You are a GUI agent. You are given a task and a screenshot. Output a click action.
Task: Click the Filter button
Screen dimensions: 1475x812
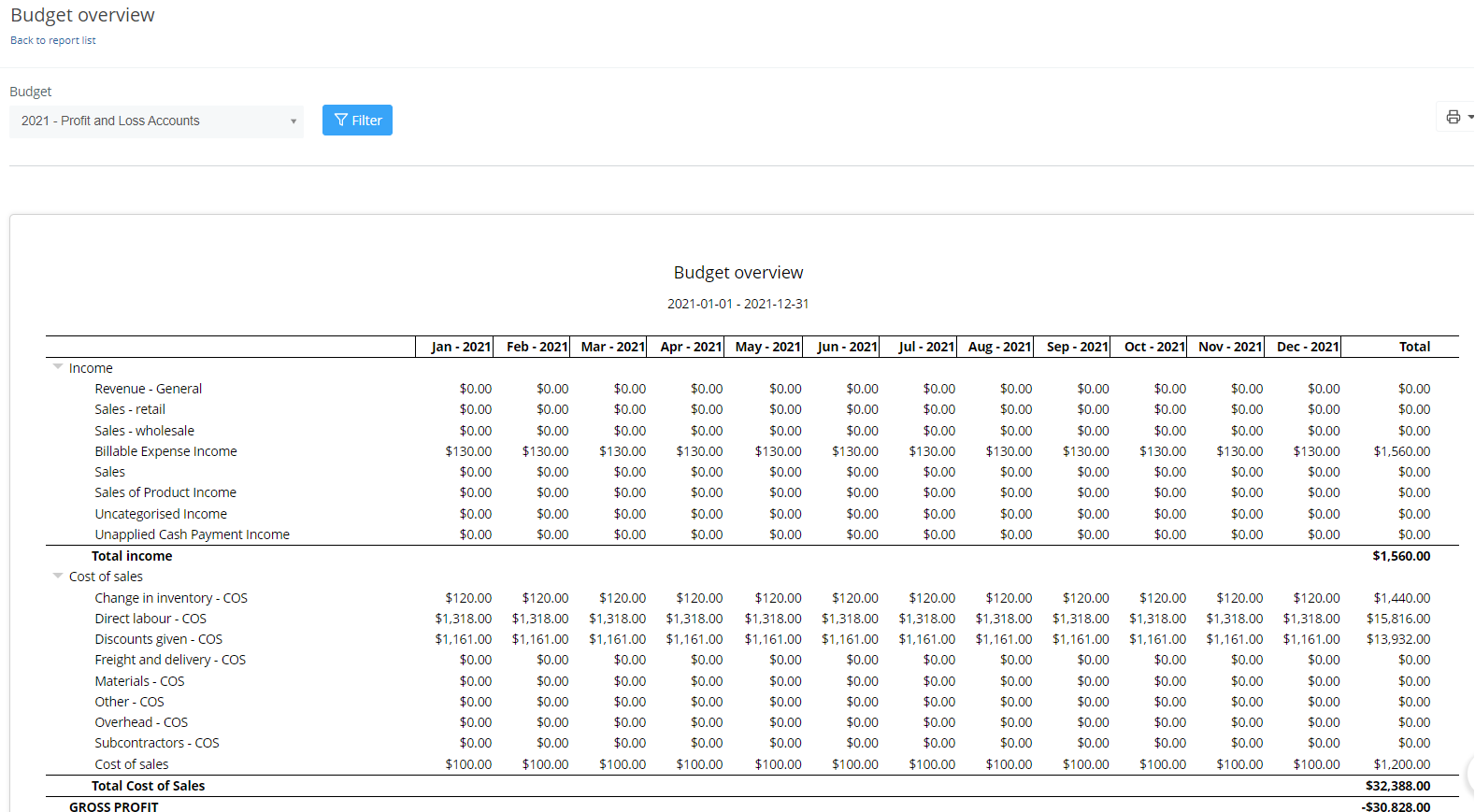point(357,120)
